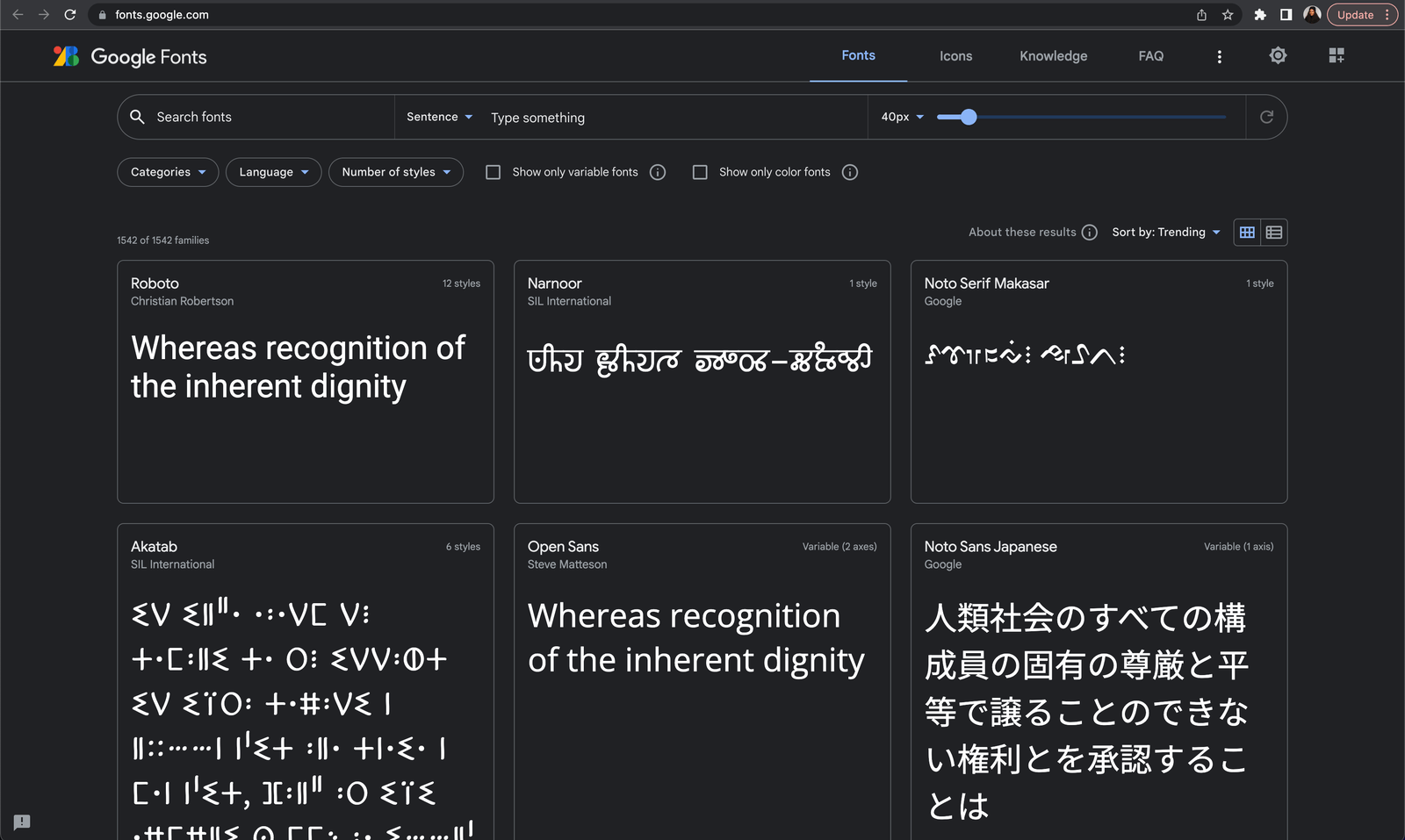This screenshot has width=1405, height=840.
Task: Switch to list view layout
Action: (1274, 233)
